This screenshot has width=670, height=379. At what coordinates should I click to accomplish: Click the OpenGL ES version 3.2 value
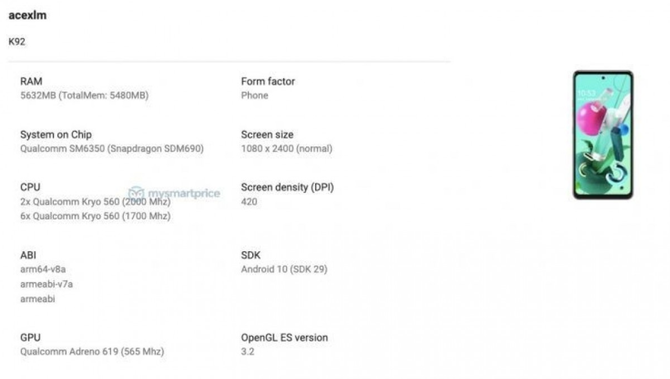point(247,352)
